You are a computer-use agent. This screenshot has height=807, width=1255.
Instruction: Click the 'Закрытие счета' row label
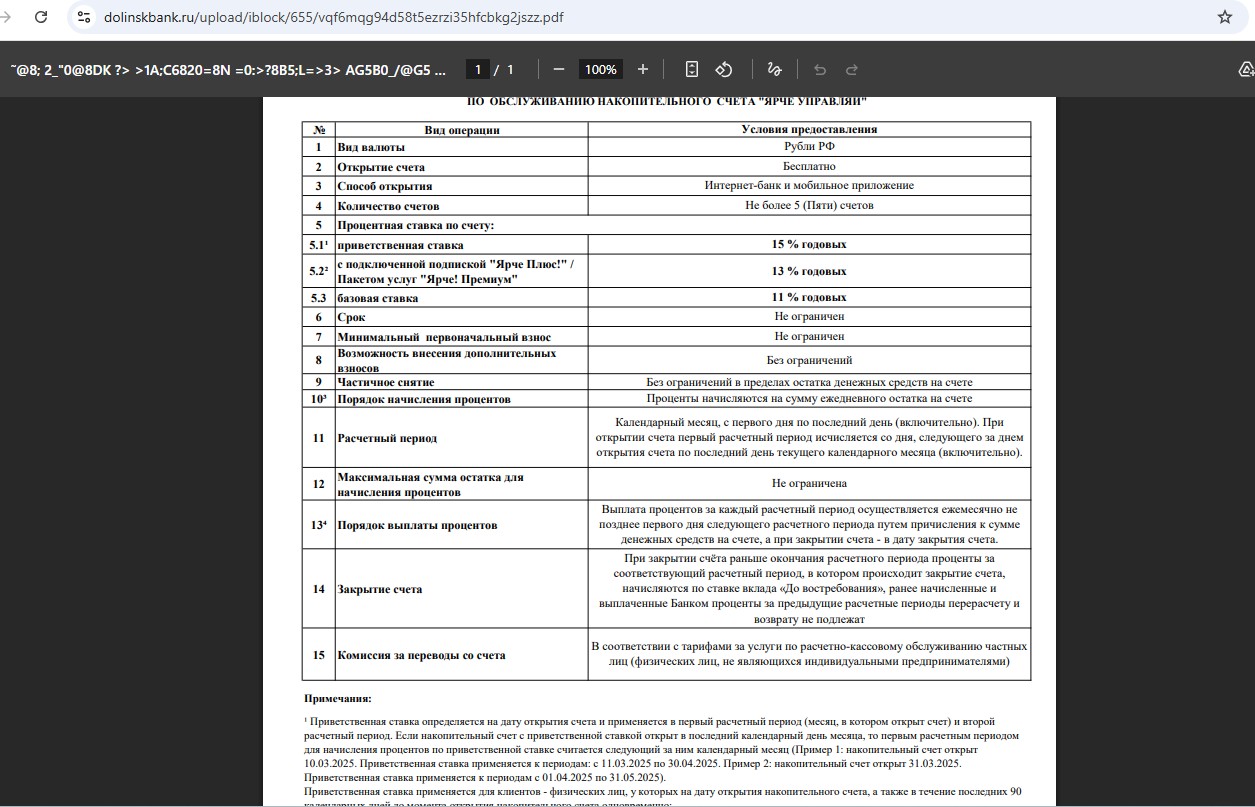pyautogui.click(x=380, y=589)
